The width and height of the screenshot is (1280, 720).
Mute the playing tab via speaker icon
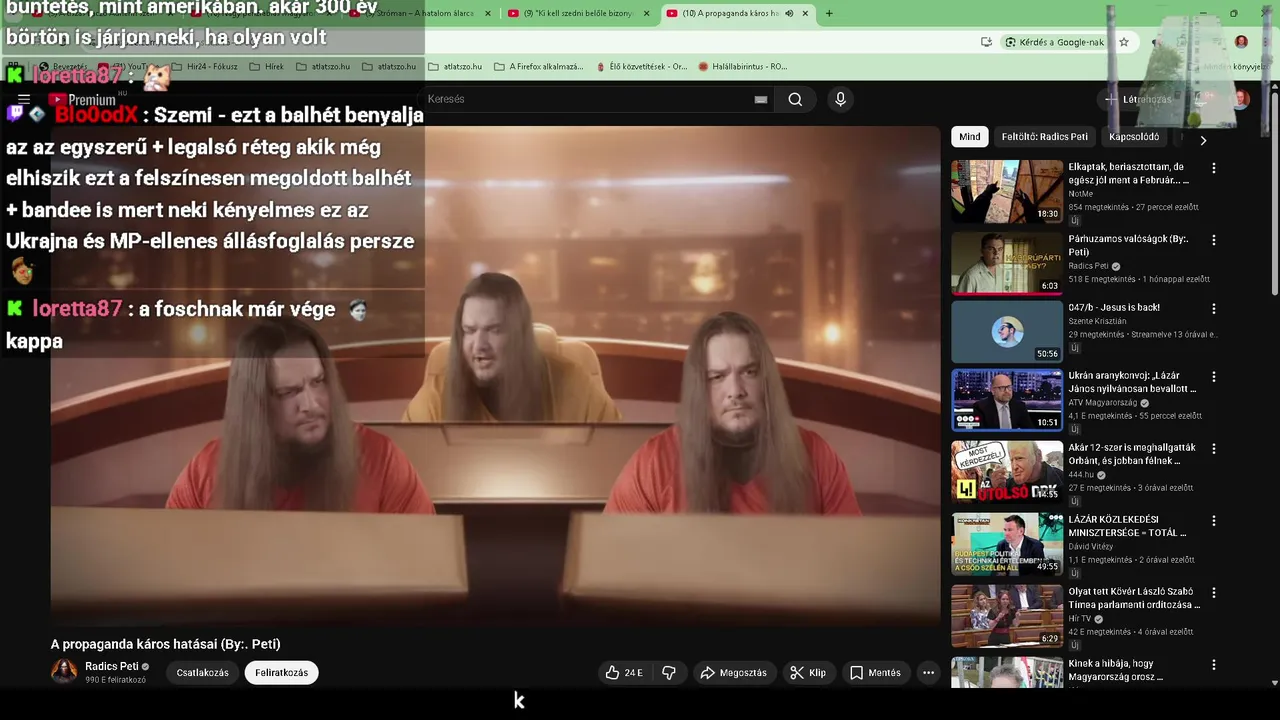(x=789, y=13)
